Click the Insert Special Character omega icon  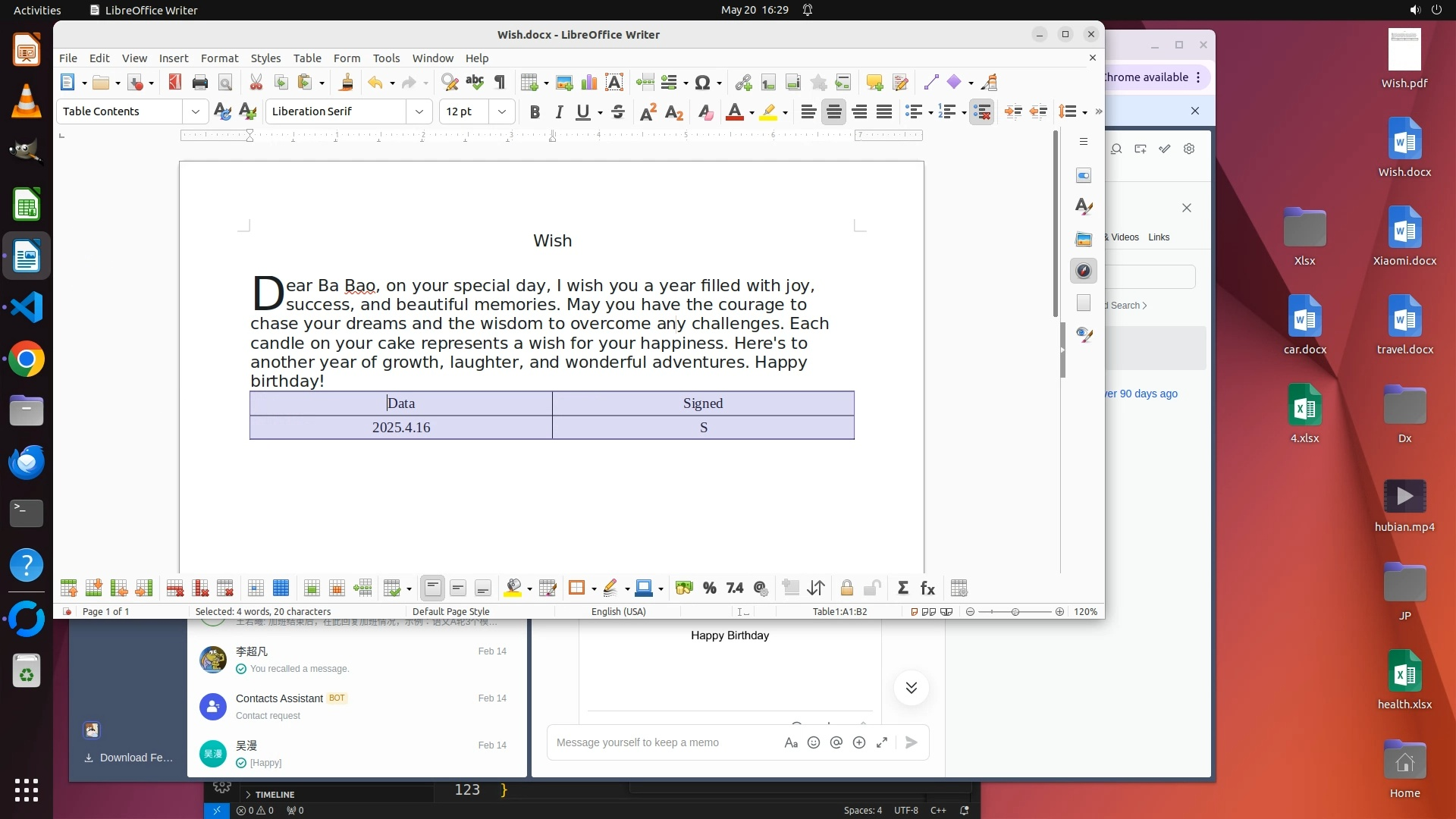(x=702, y=83)
